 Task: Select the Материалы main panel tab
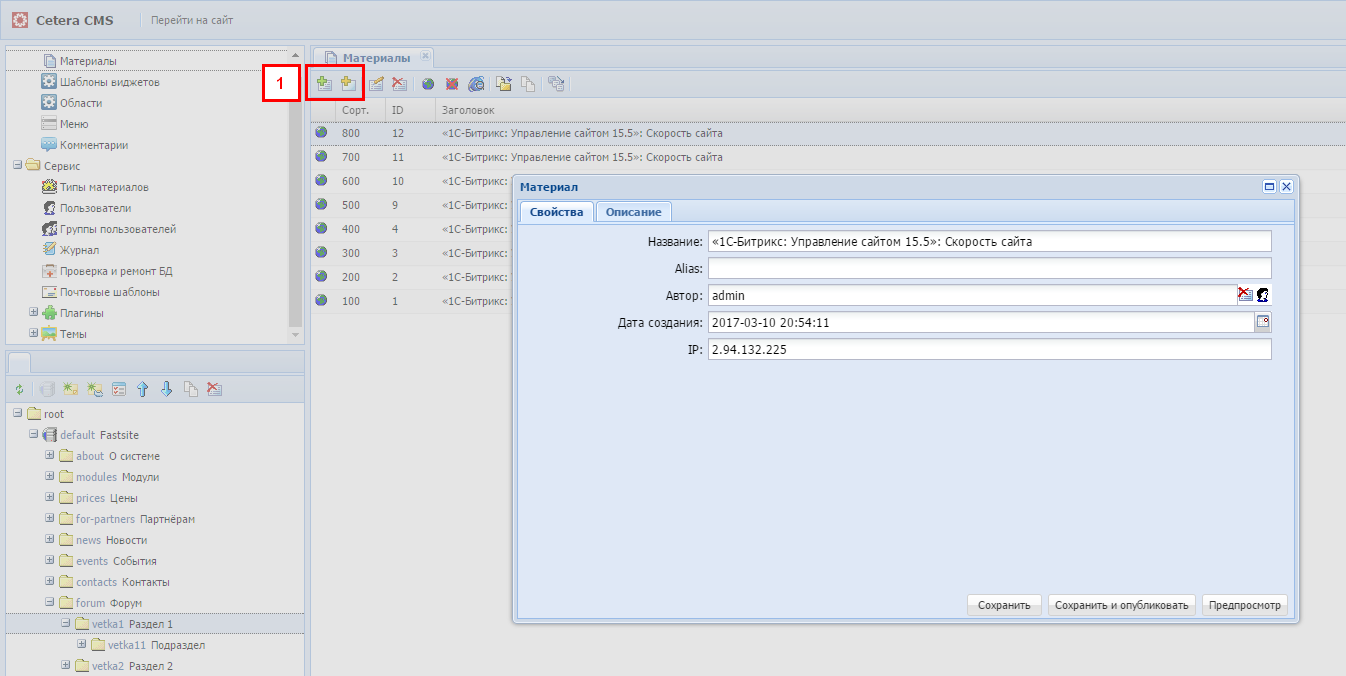pyautogui.click(x=376, y=58)
